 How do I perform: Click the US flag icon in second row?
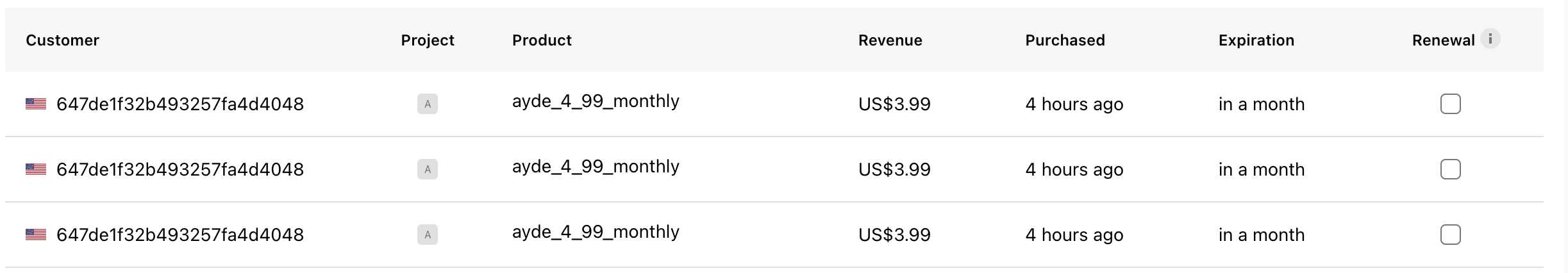36,169
